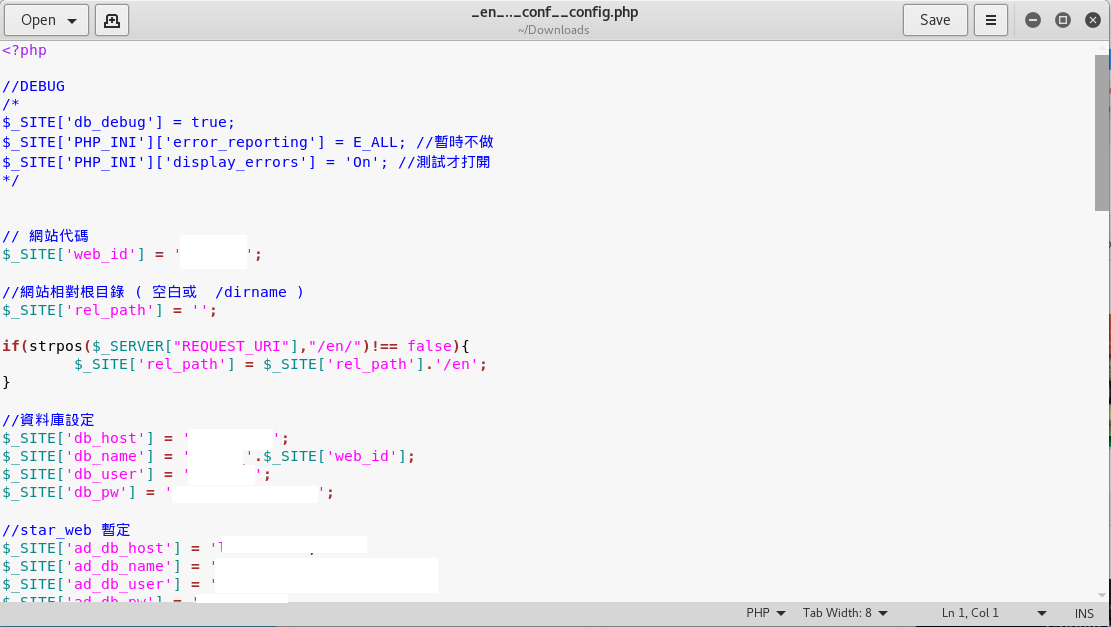
Task: Click the db_name line
Action: tap(208, 456)
